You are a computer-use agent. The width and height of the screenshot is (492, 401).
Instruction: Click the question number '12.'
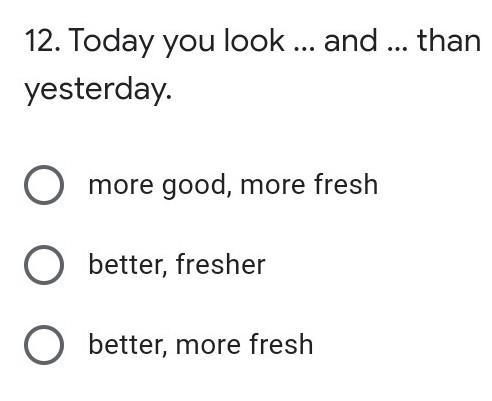click(x=43, y=41)
